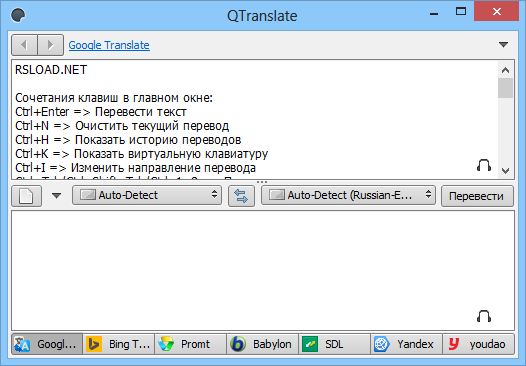Switch to the youdao service tab
The height and width of the screenshot is (366, 526).
(x=478, y=344)
